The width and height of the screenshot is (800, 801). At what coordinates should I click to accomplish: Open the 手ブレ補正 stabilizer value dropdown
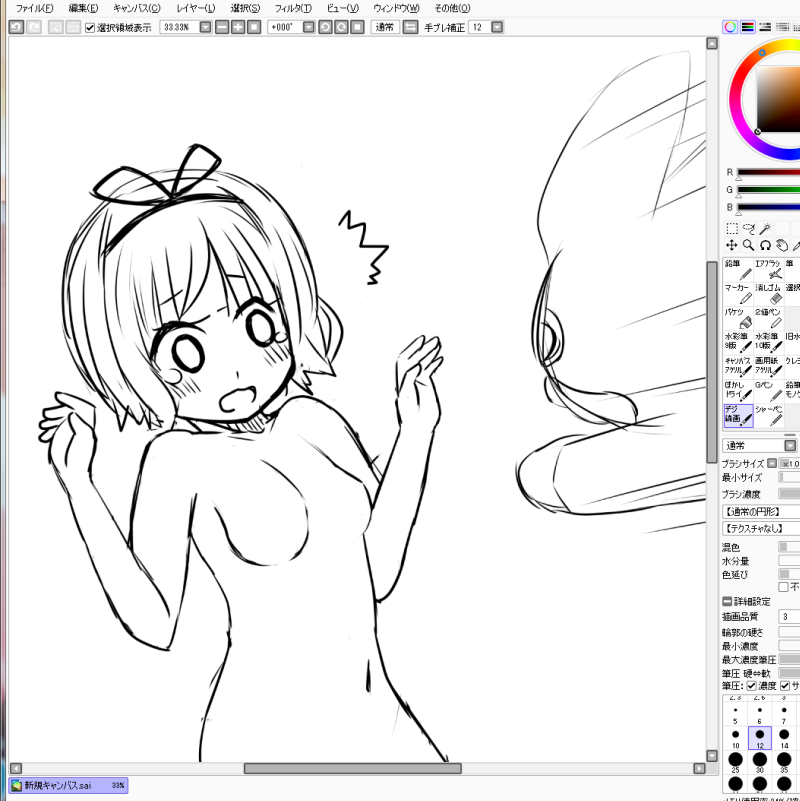pos(497,27)
